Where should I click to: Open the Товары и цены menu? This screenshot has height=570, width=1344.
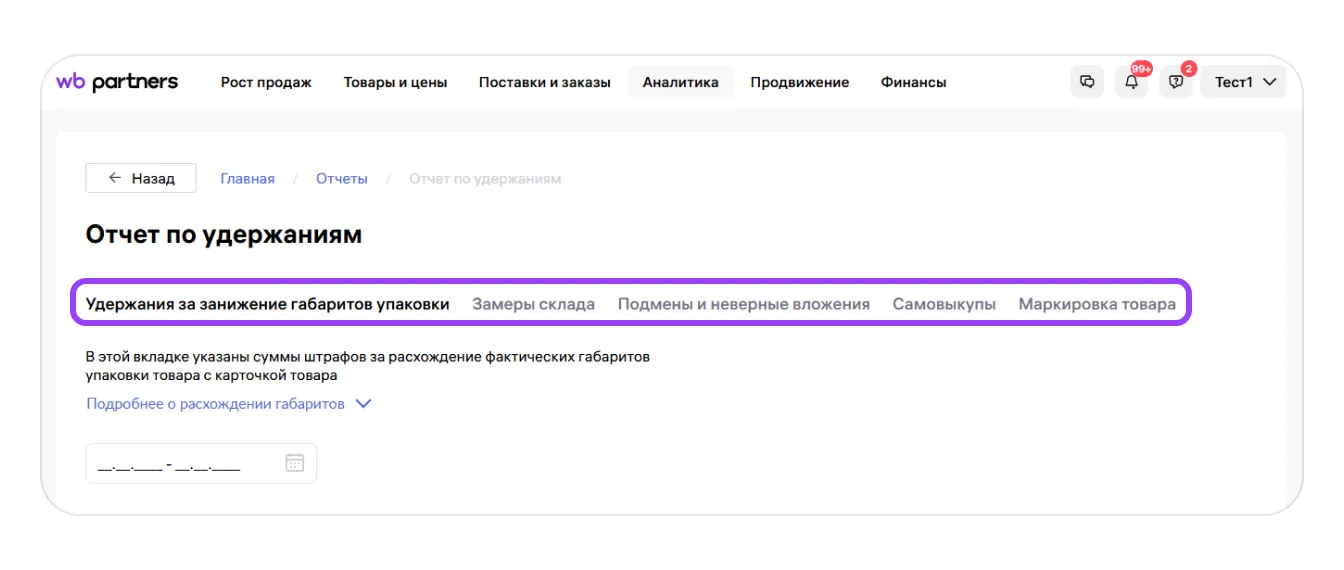pos(395,82)
